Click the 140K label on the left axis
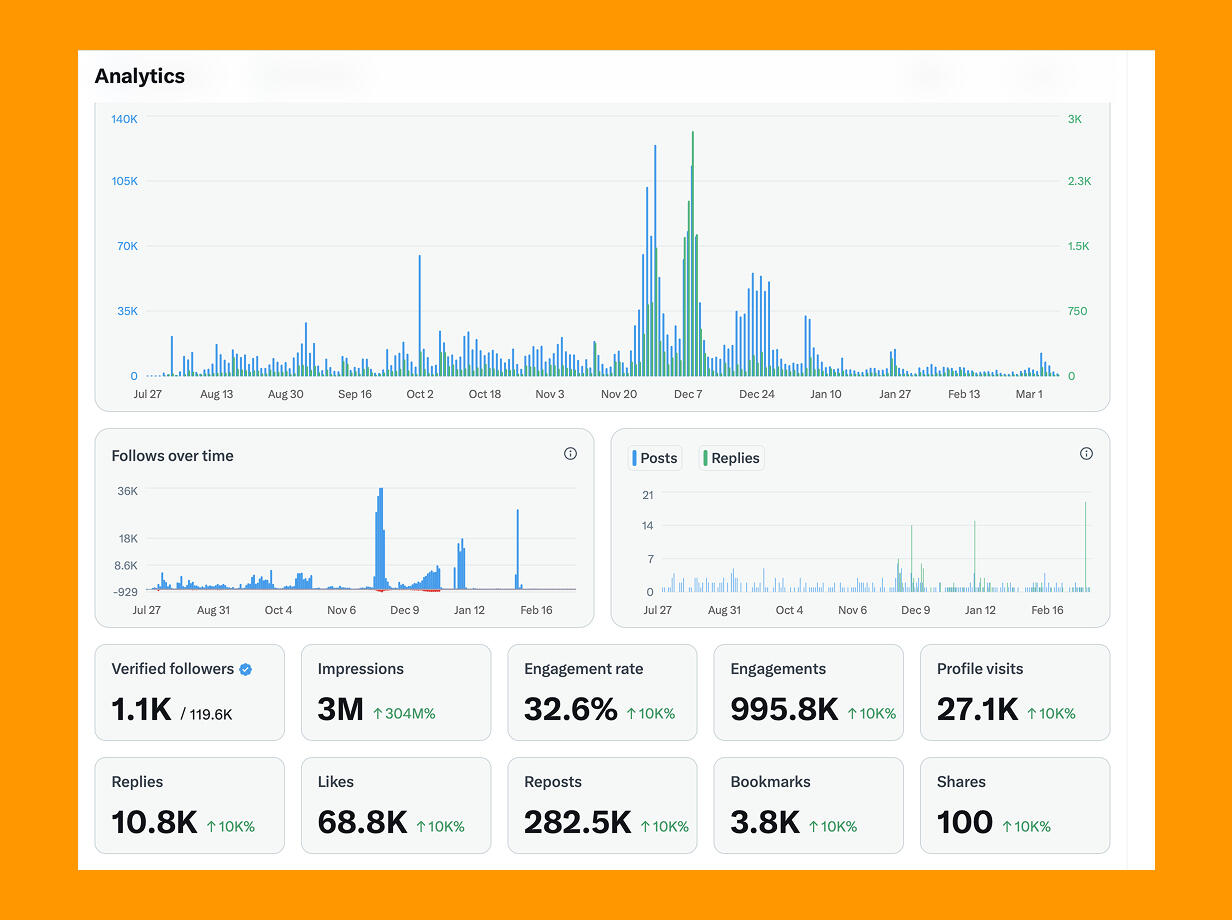 [x=124, y=119]
